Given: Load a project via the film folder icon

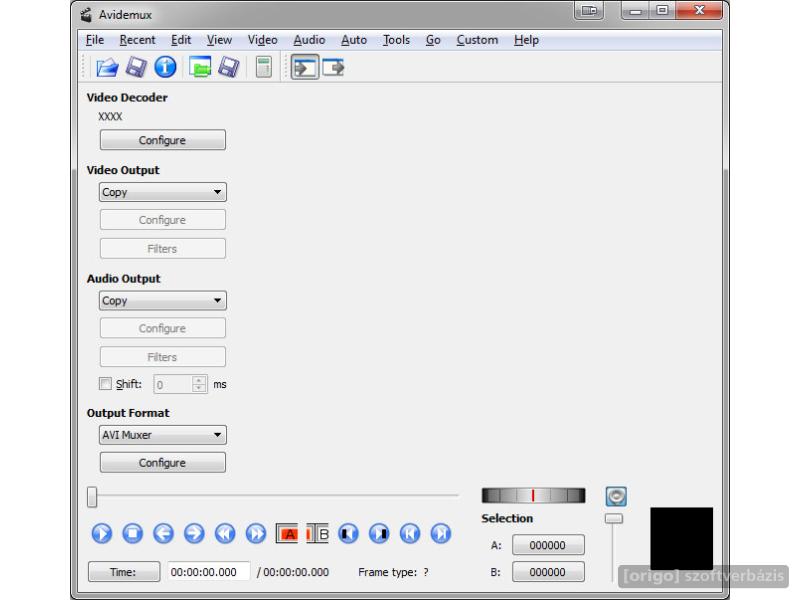Looking at the screenshot, I should [x=200, y=67].
